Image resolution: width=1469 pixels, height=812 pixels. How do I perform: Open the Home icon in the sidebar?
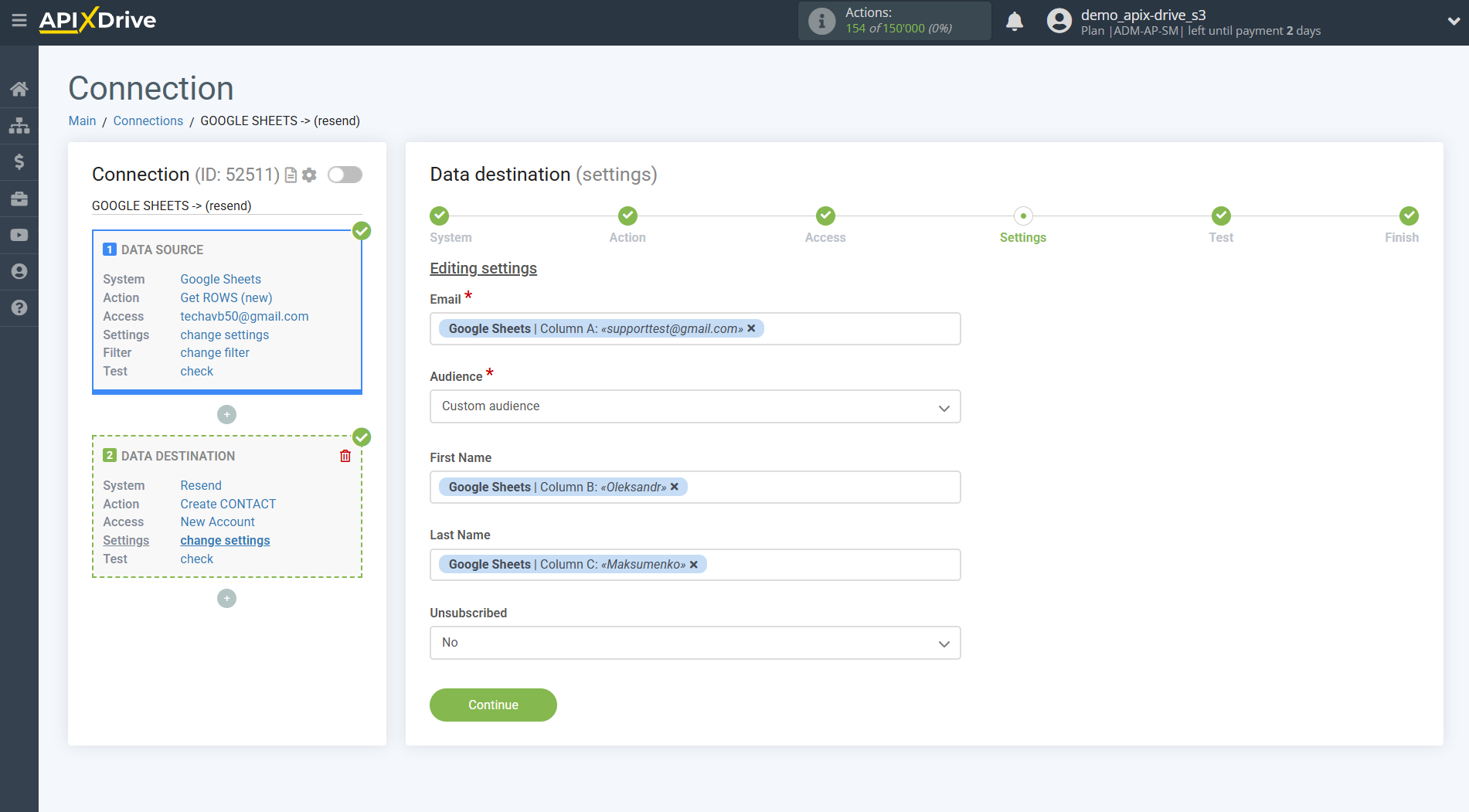19,88
